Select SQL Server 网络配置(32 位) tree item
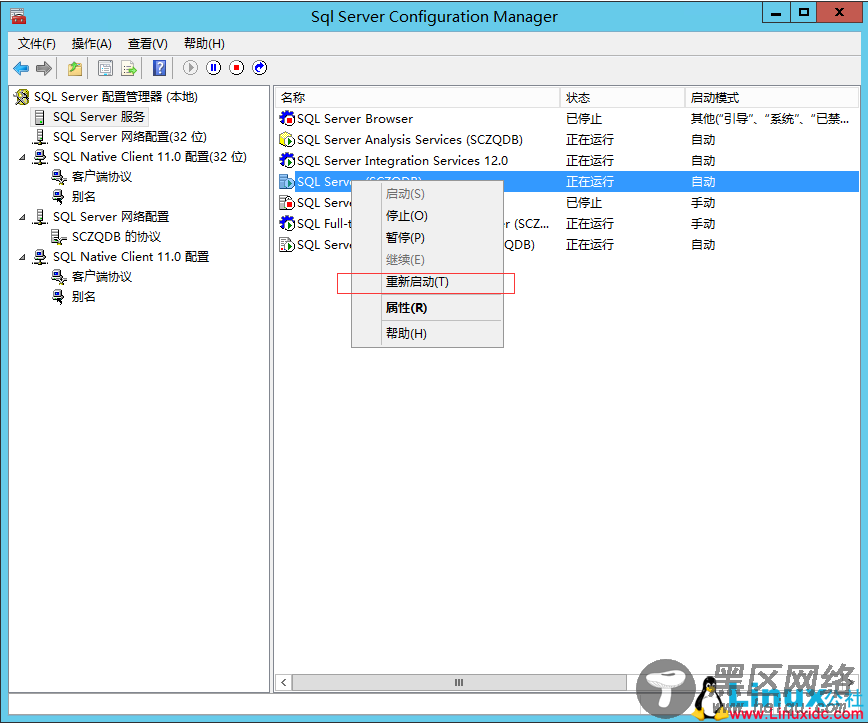Screen dimensions: 868x724 click(x=130, y=137)
